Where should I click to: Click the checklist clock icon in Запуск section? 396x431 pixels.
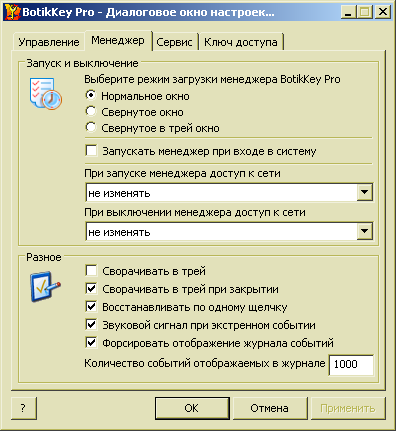tap(46, 94)
